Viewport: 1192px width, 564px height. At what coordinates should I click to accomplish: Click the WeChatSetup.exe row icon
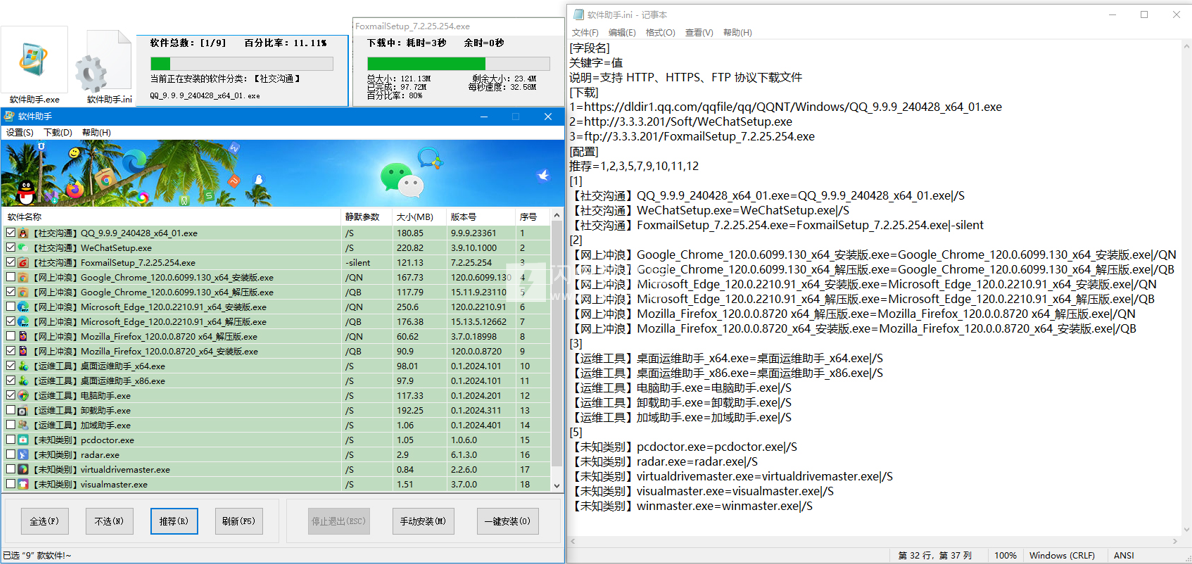[23, 248]
